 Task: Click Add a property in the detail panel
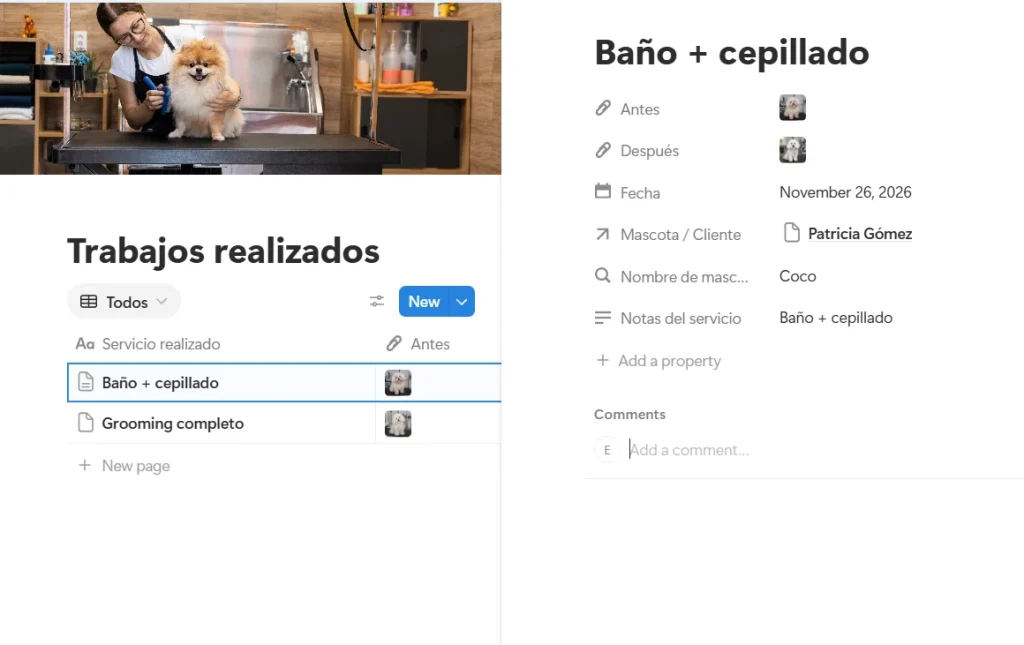pos(659,360)
